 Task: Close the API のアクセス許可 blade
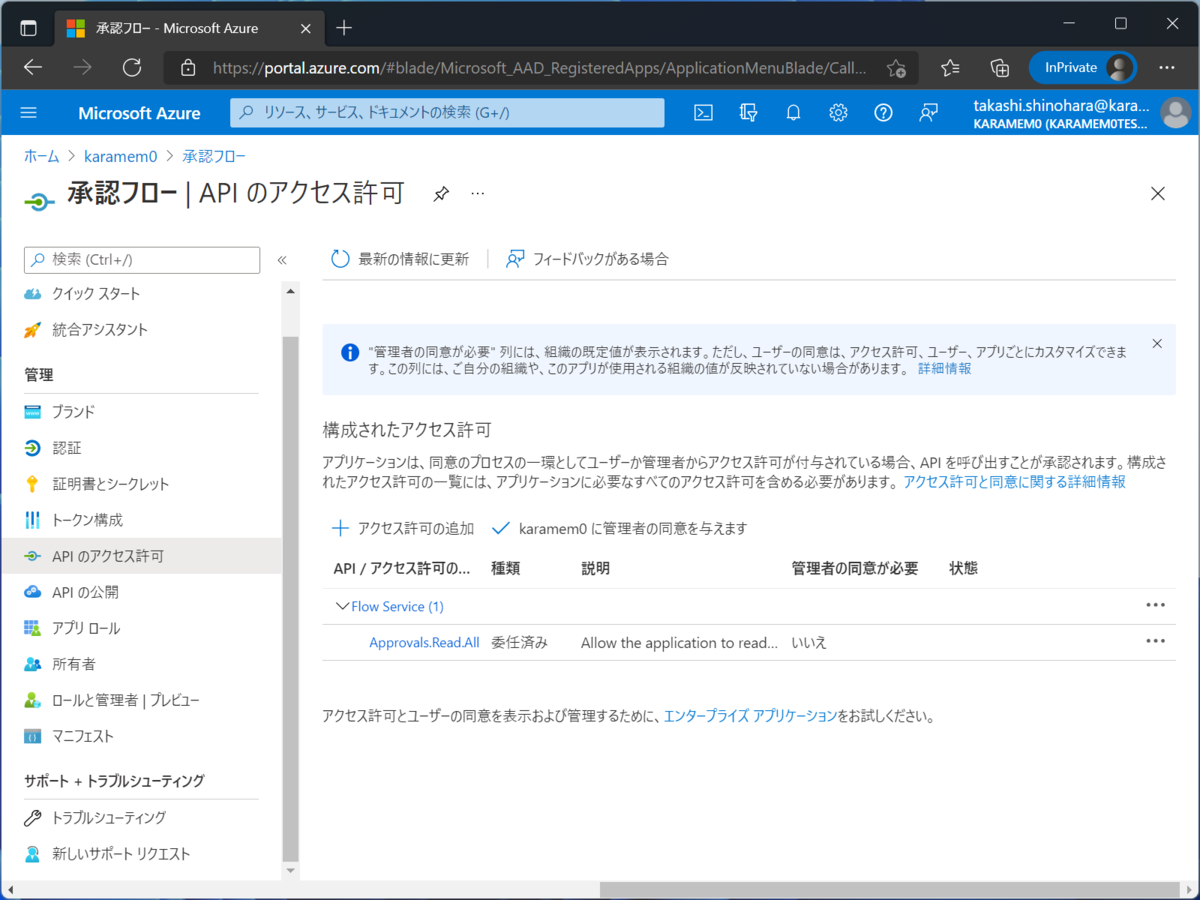coord(1158,194)
